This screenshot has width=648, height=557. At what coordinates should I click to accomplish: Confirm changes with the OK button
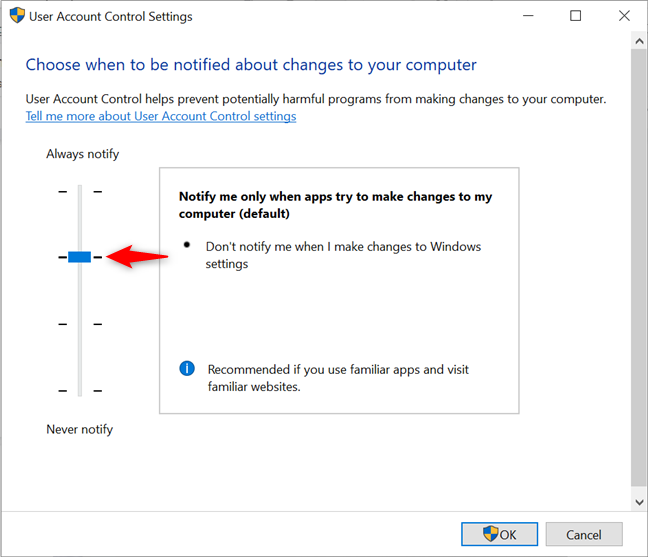point(499,534)
